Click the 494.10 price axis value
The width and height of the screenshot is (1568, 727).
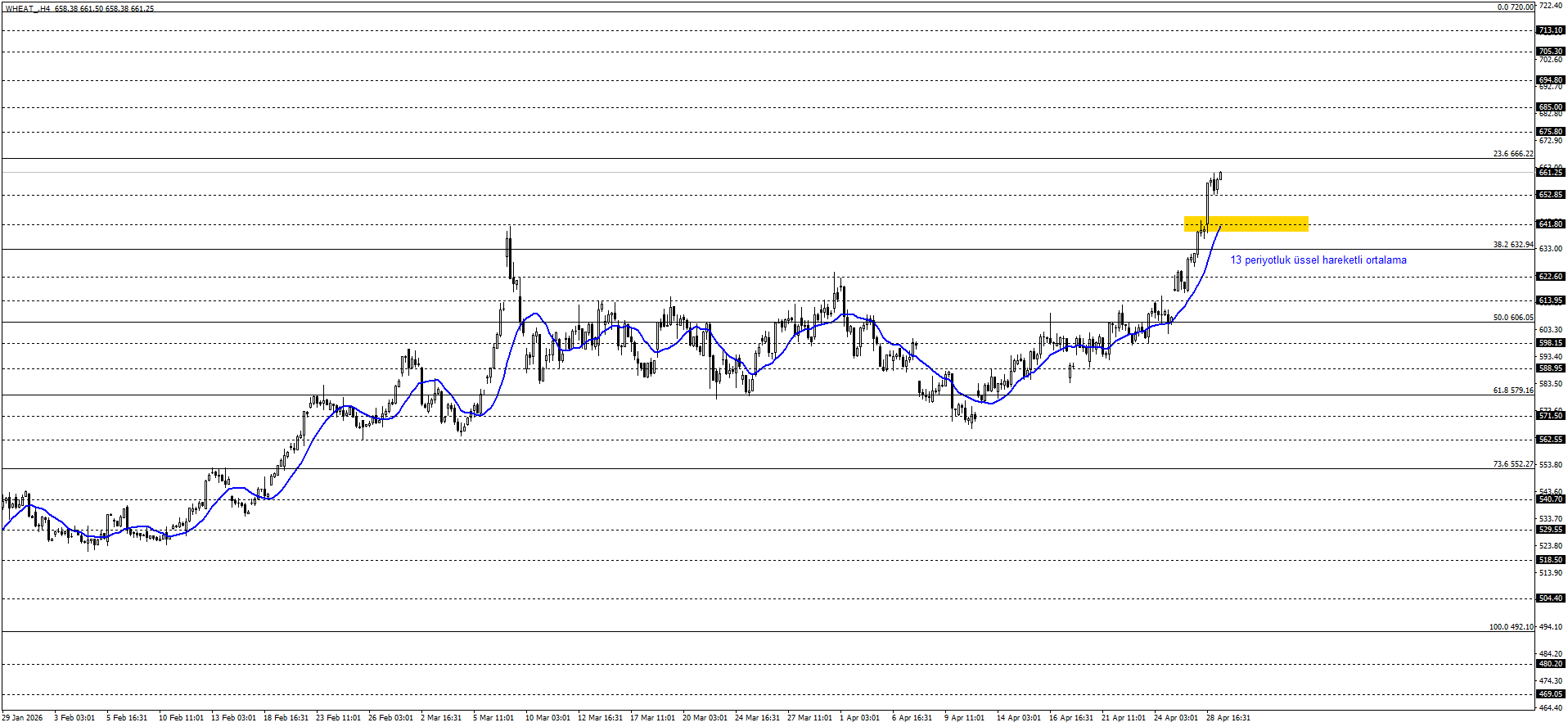coord(1551,627)
